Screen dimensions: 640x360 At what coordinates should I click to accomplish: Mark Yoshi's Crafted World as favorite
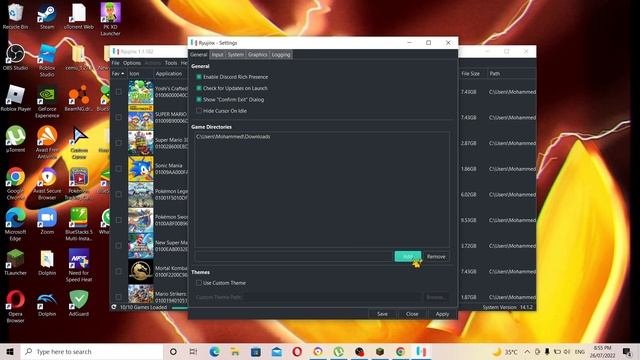click(x=119, y=92)
